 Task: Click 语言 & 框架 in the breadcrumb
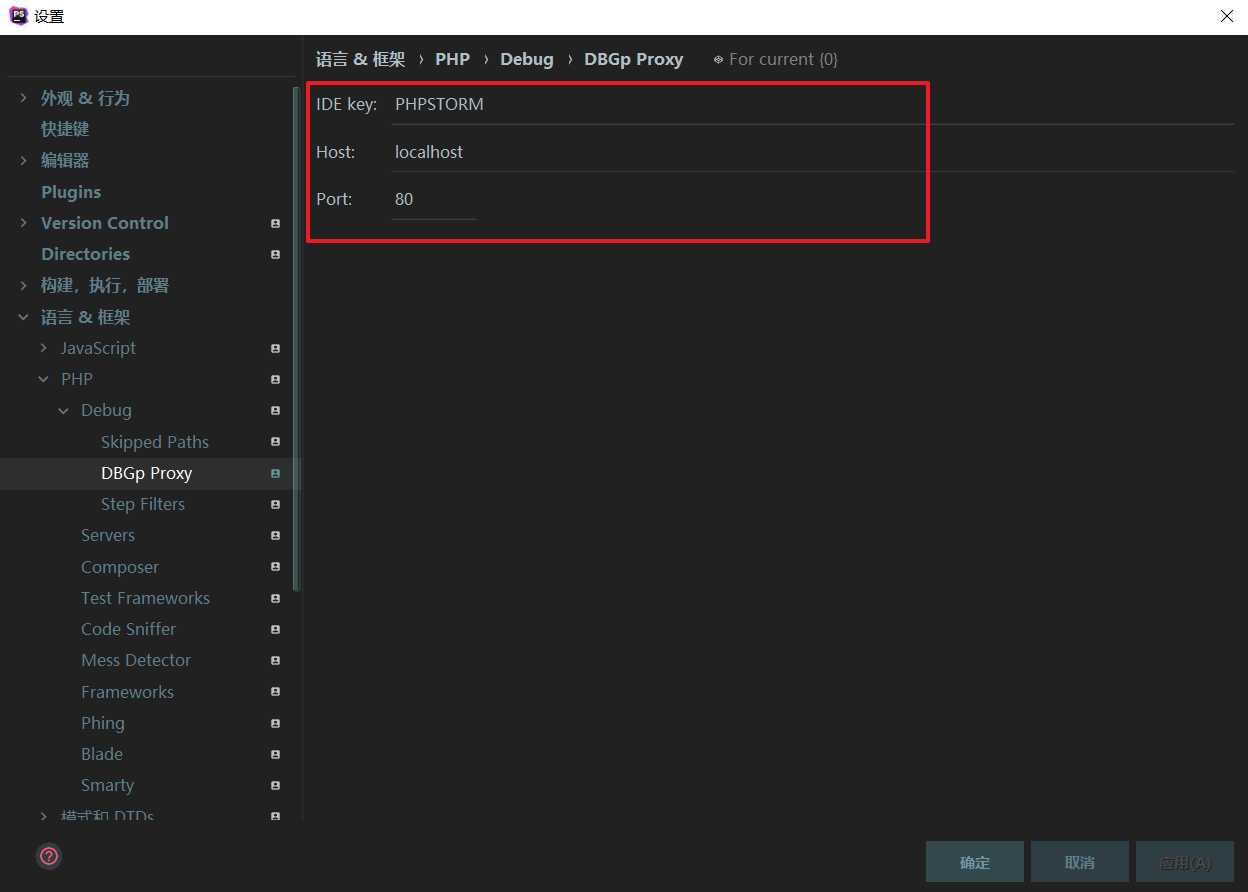[x=361, y=59]
